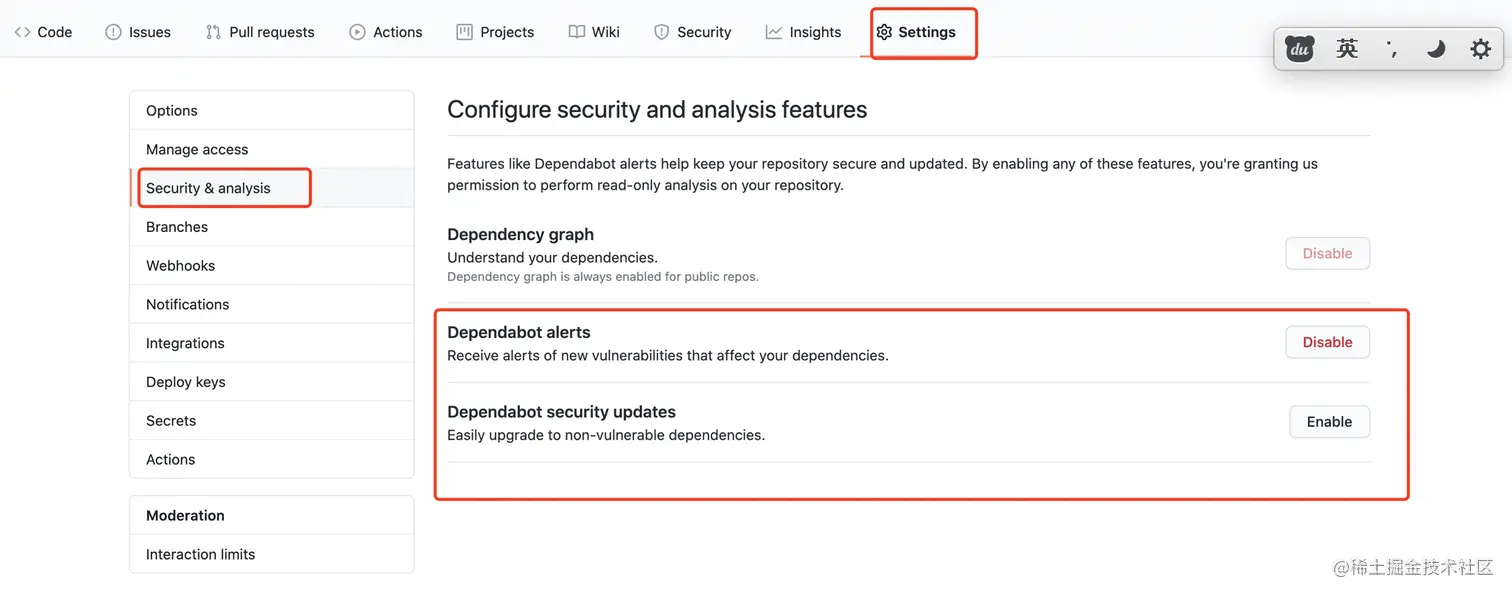This screenshot has width=1512, height=596.
Task: Switch input language with 英 button
Action: click(1347, 49)
